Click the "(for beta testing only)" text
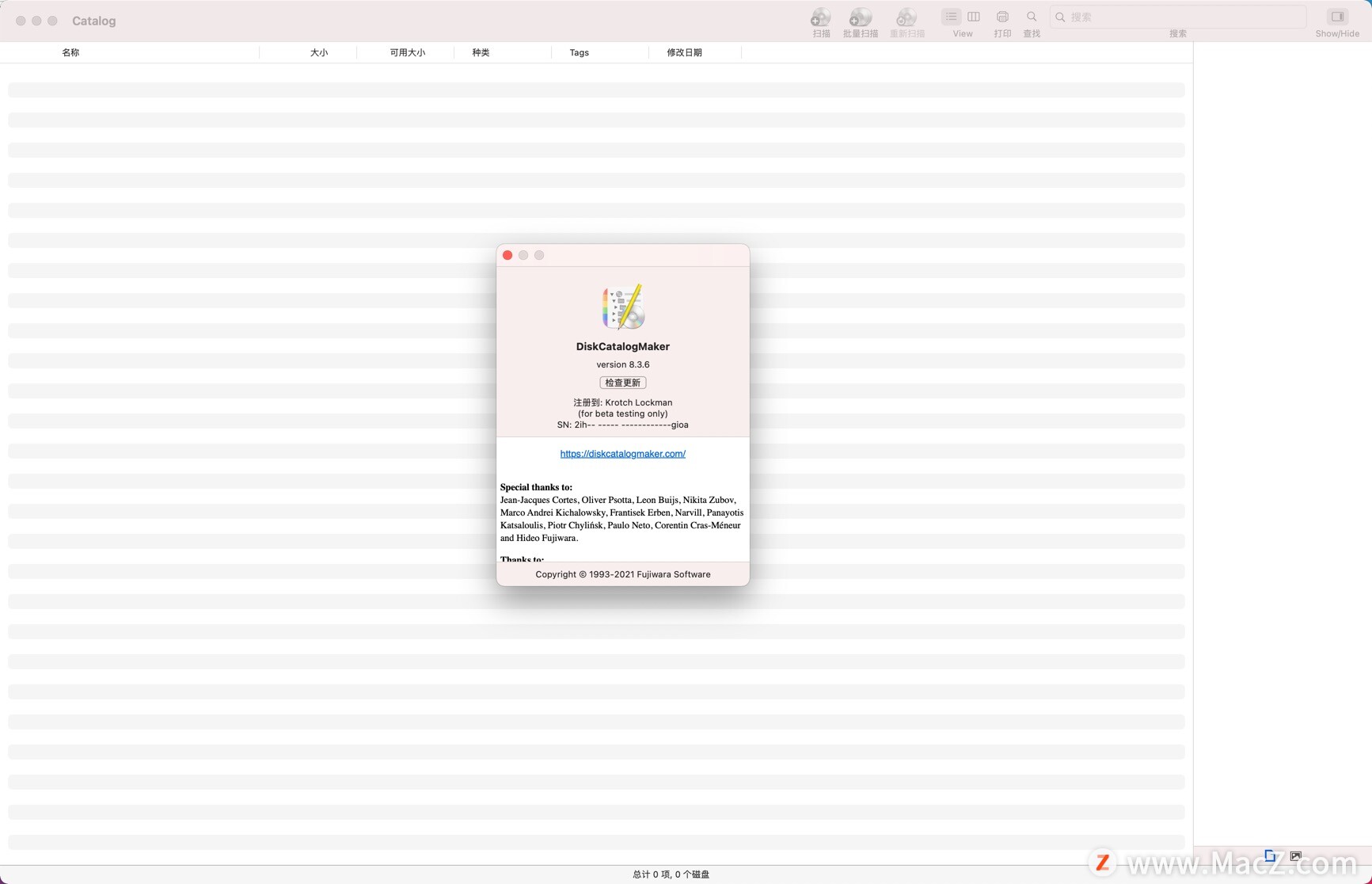This screenshot has height=884, width=1372. (623, 413)
